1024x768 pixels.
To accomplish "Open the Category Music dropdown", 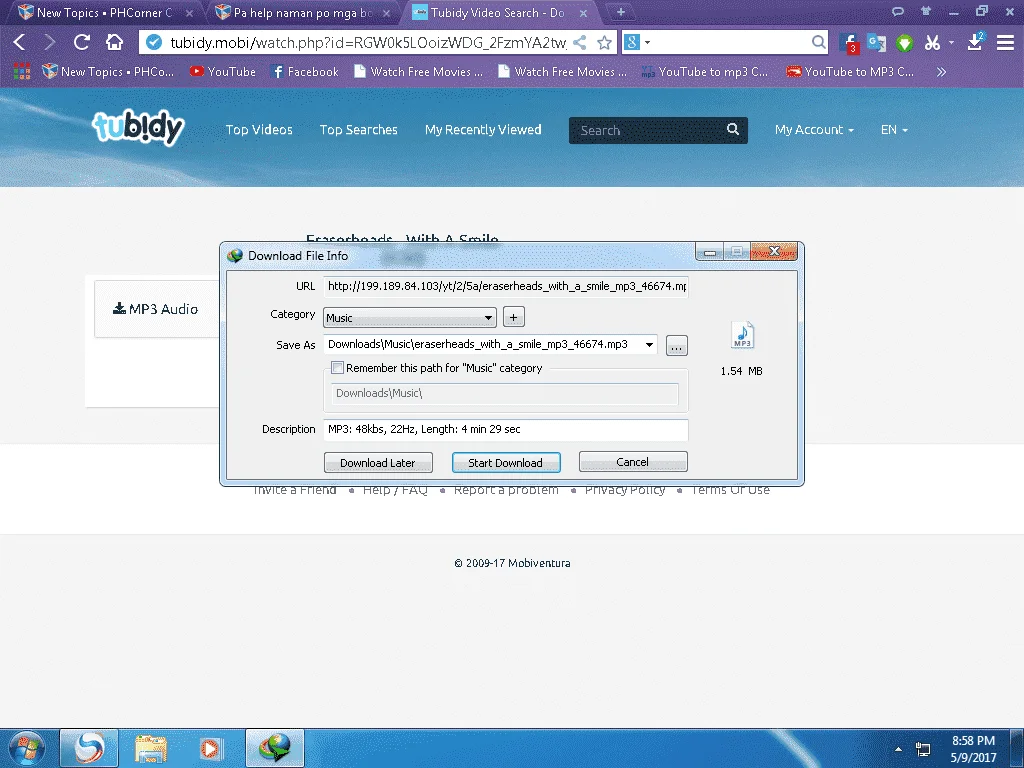I will [x=409, y=317].
